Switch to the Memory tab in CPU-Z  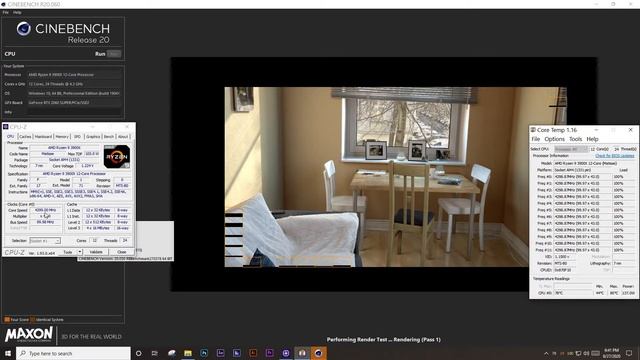62,137
